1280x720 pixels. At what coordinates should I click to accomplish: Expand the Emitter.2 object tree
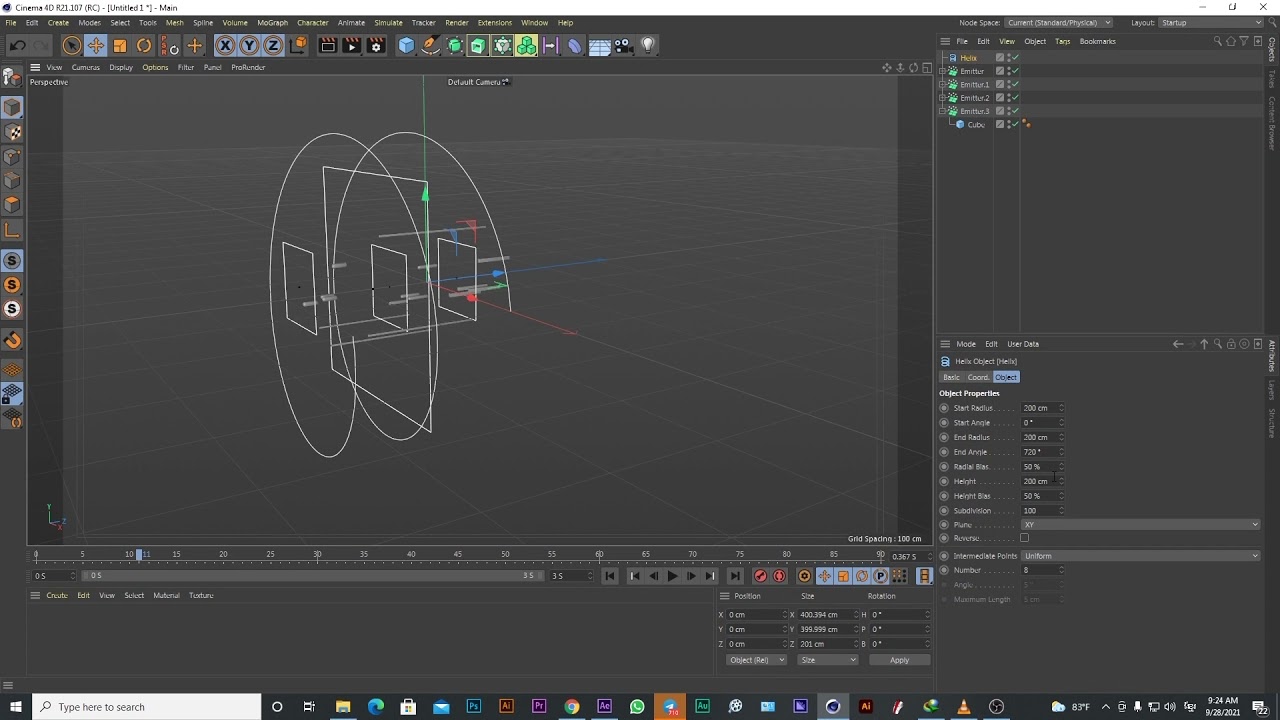pyautogui.click(x=942, y=98)
